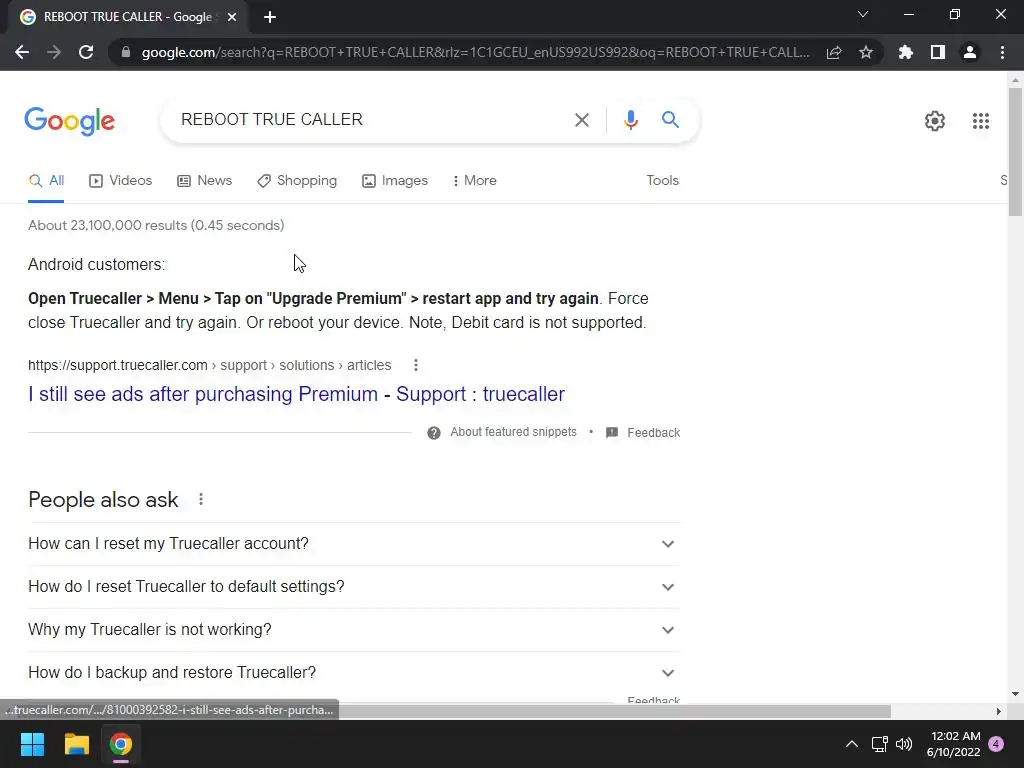The height and width of the screenshot is (768, 1024).
Task: View site info via the padlock icon
Action: pyautogui.click(x=126, y=52)
